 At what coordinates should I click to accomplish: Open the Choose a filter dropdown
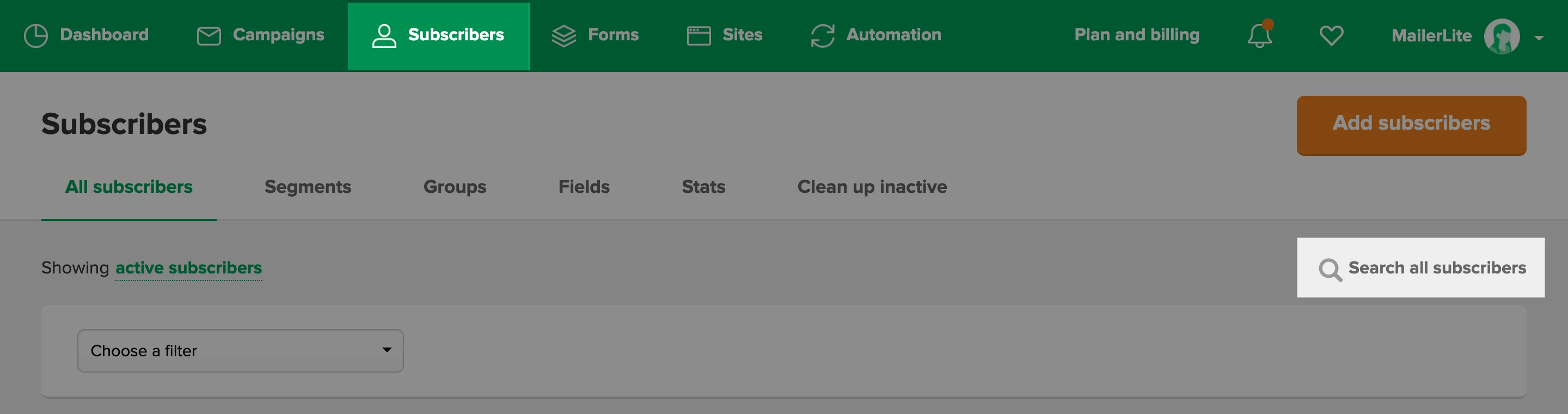(x=241, y=351)
